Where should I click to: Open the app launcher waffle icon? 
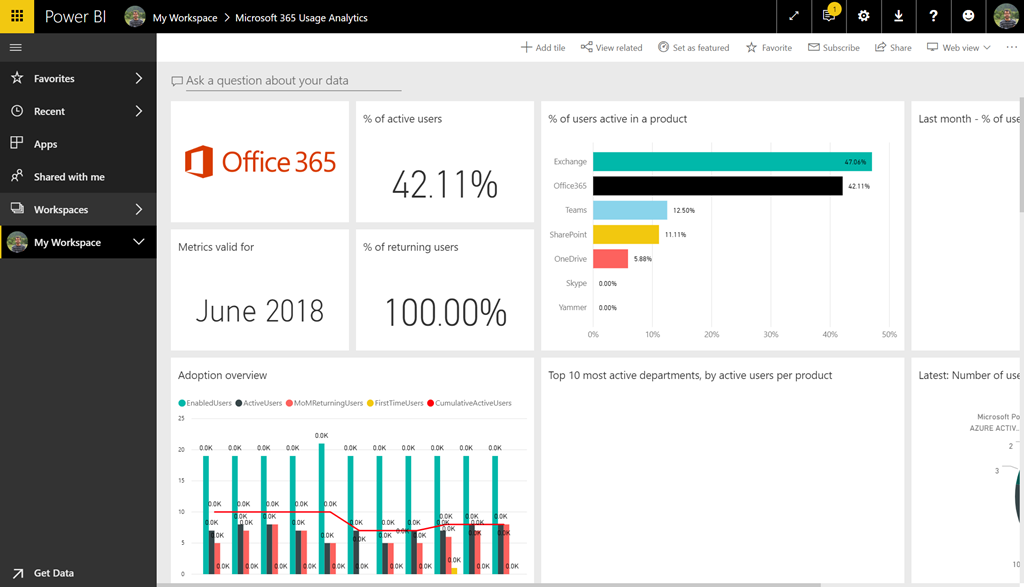(x=17, y=16)
